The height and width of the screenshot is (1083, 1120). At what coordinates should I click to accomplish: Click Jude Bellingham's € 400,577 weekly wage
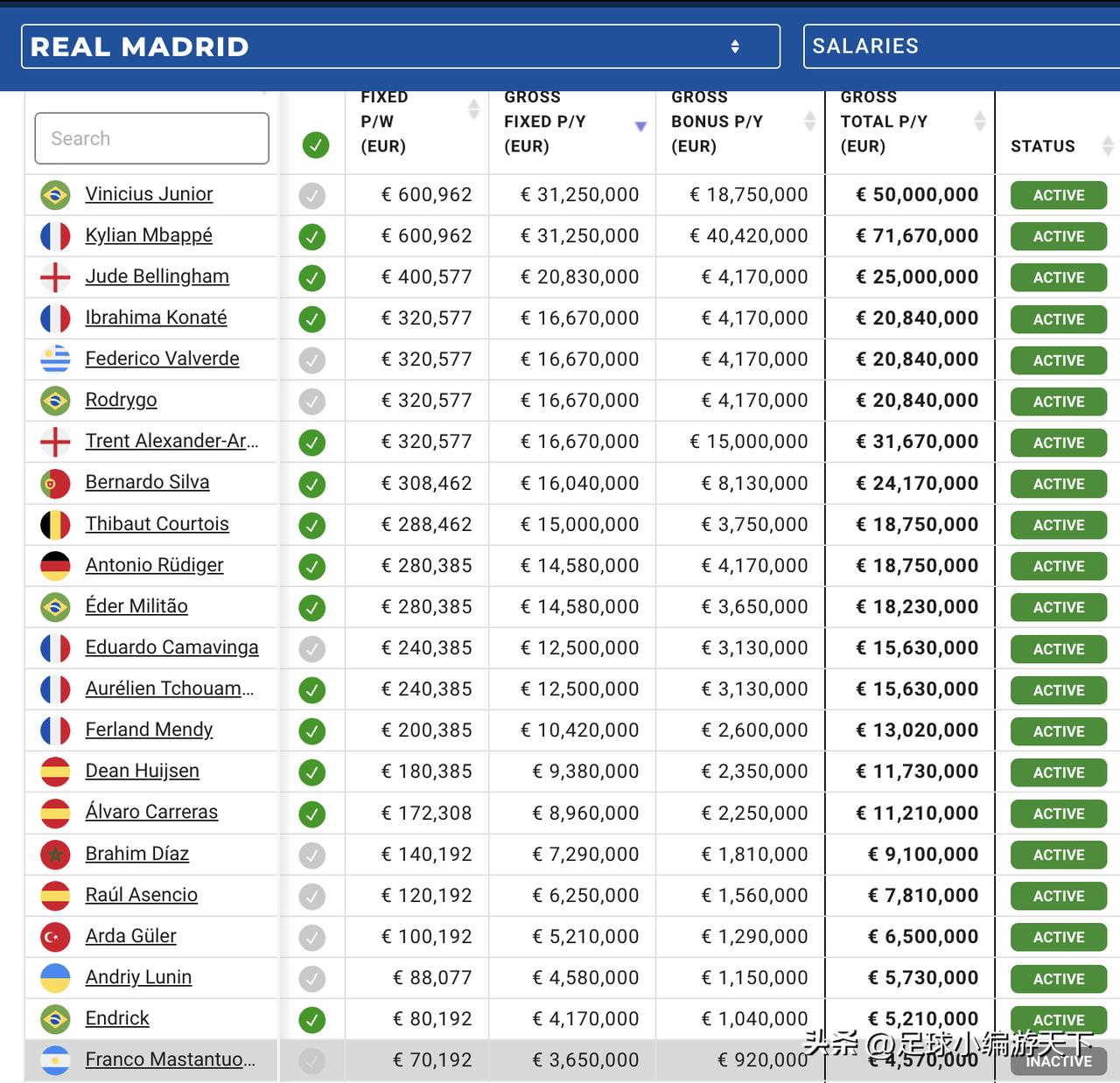click(427, 277)
